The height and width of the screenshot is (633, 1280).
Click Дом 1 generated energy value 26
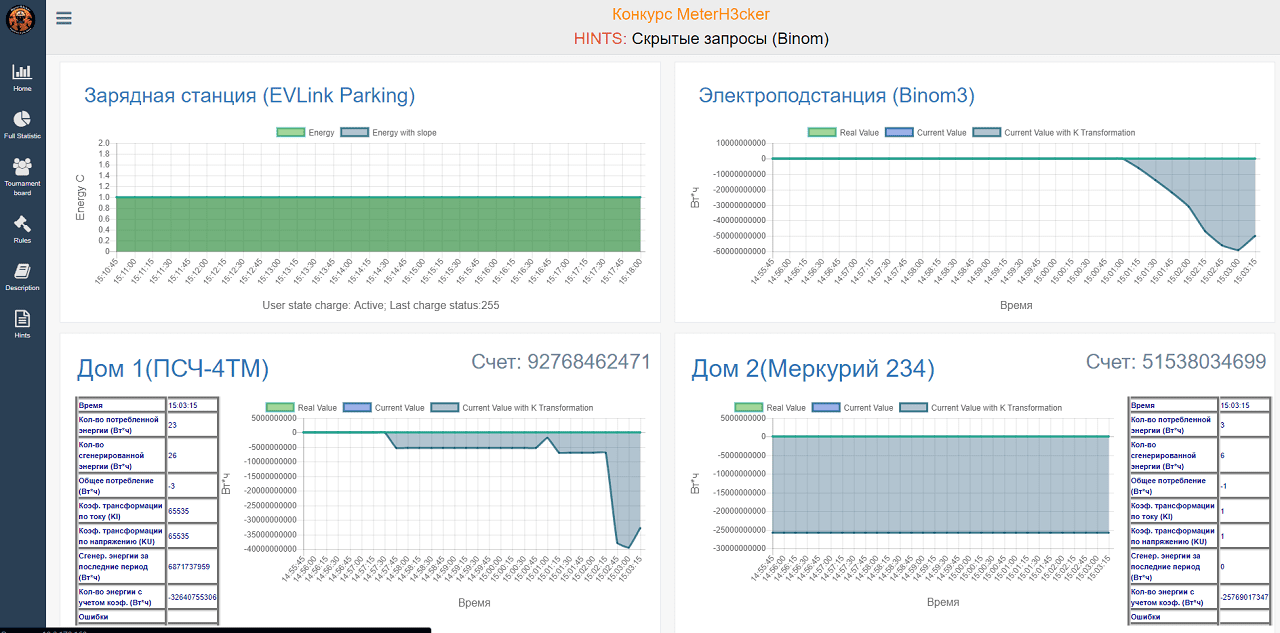click(x=191, y=455)
